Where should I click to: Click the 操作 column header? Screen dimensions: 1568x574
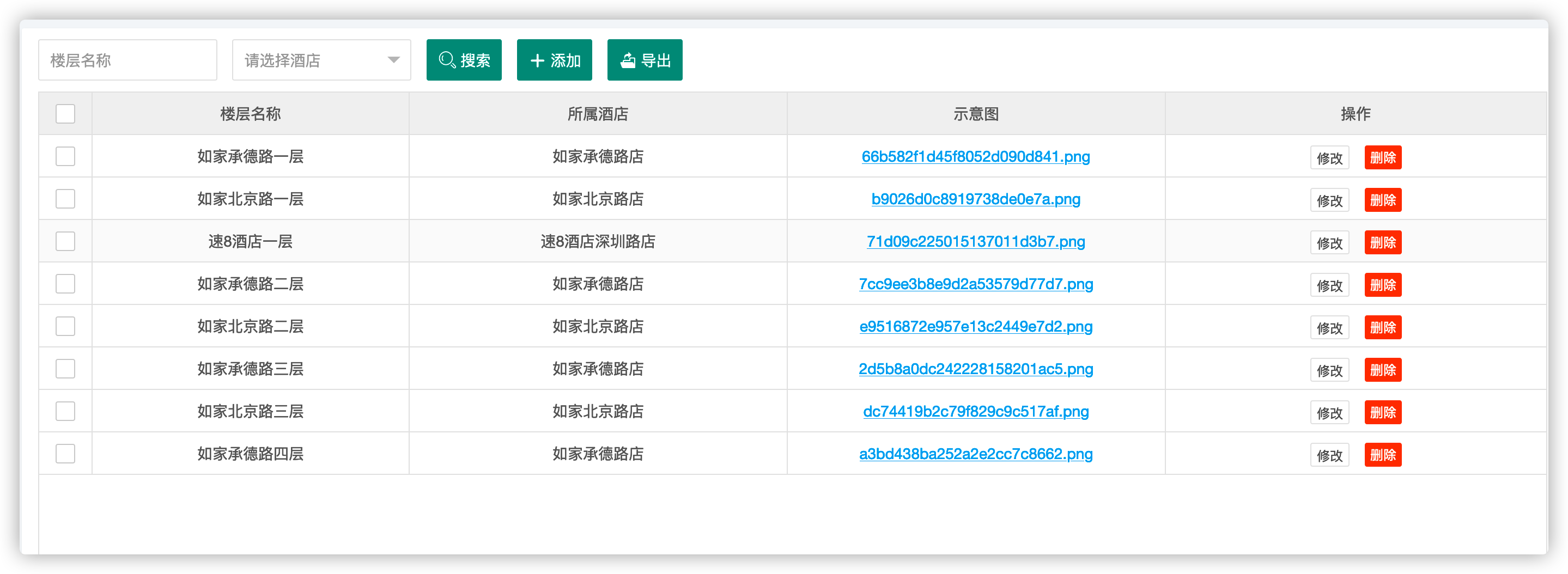point(1356,114)
